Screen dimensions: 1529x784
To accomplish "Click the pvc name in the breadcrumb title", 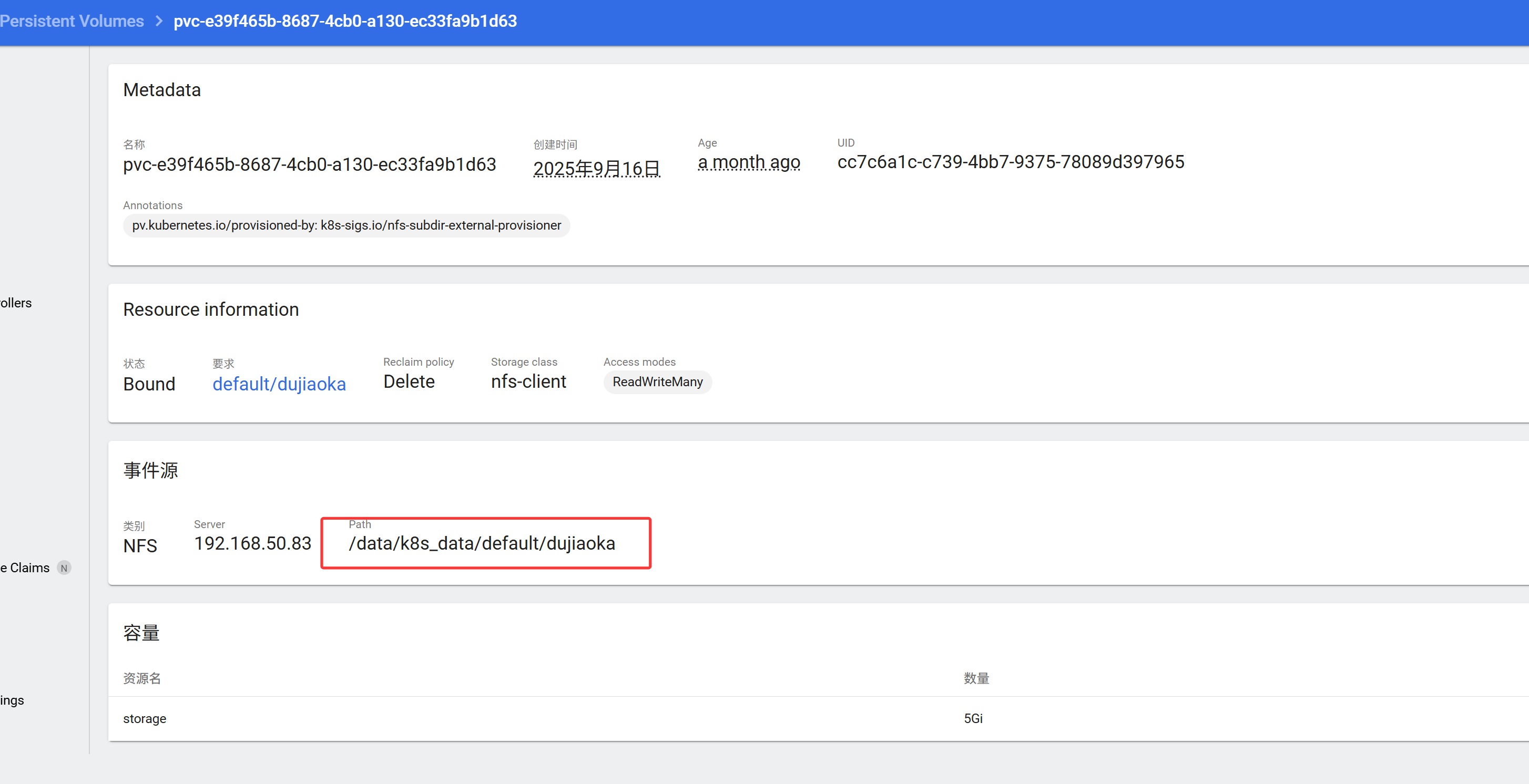I will click(x=345, y=22).
